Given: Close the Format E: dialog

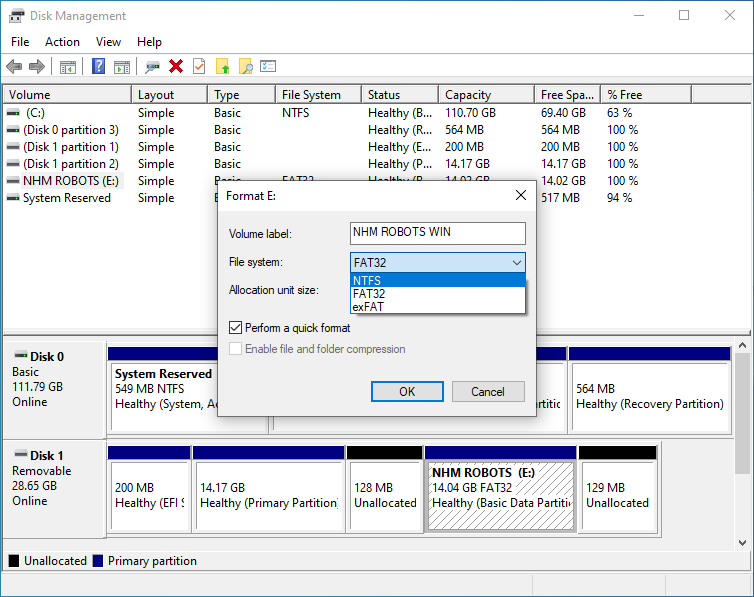Looking at the screenshot, I should (x=521, y=195).
